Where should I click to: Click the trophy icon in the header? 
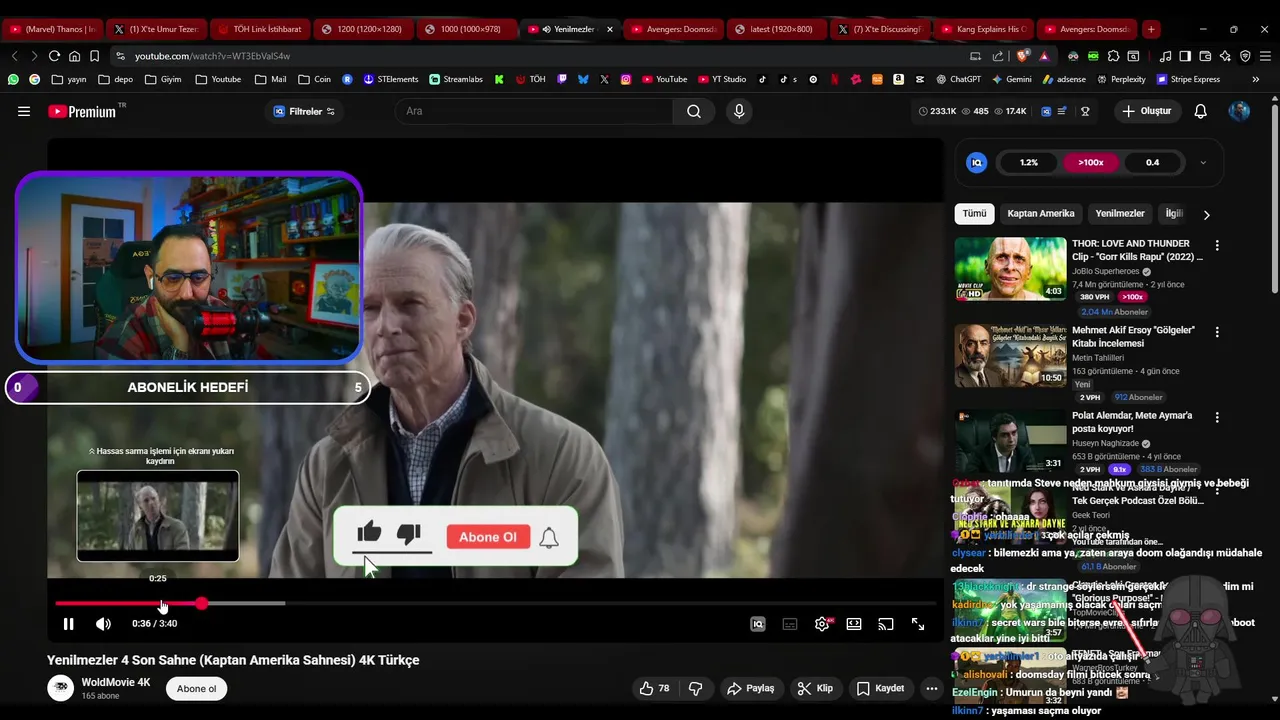click(x=1085, y=111)
